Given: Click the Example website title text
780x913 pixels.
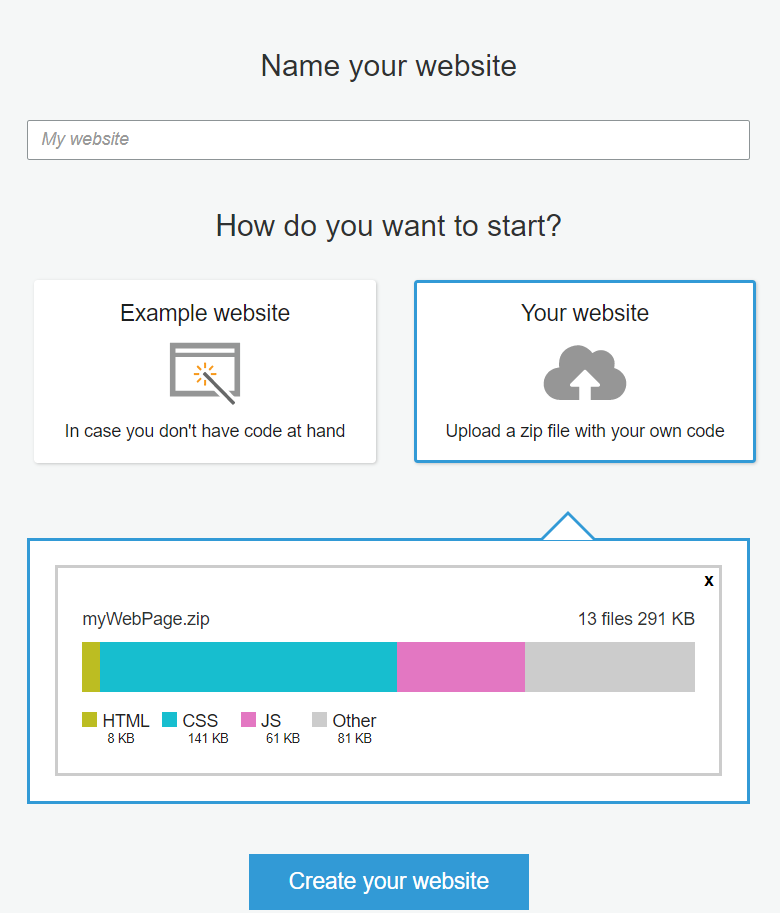Looking at the screenshot, I should click(x=205, y=313).
